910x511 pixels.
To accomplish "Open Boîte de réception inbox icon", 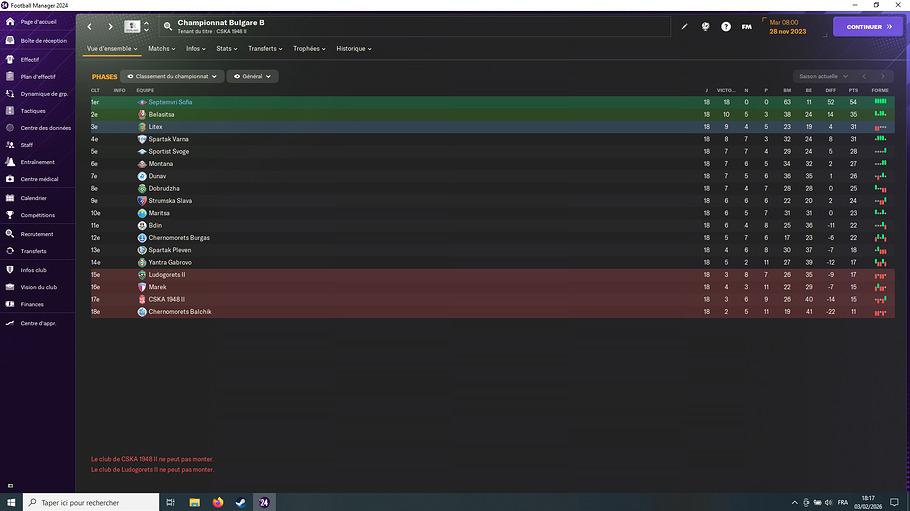I will tap(10, 41).
